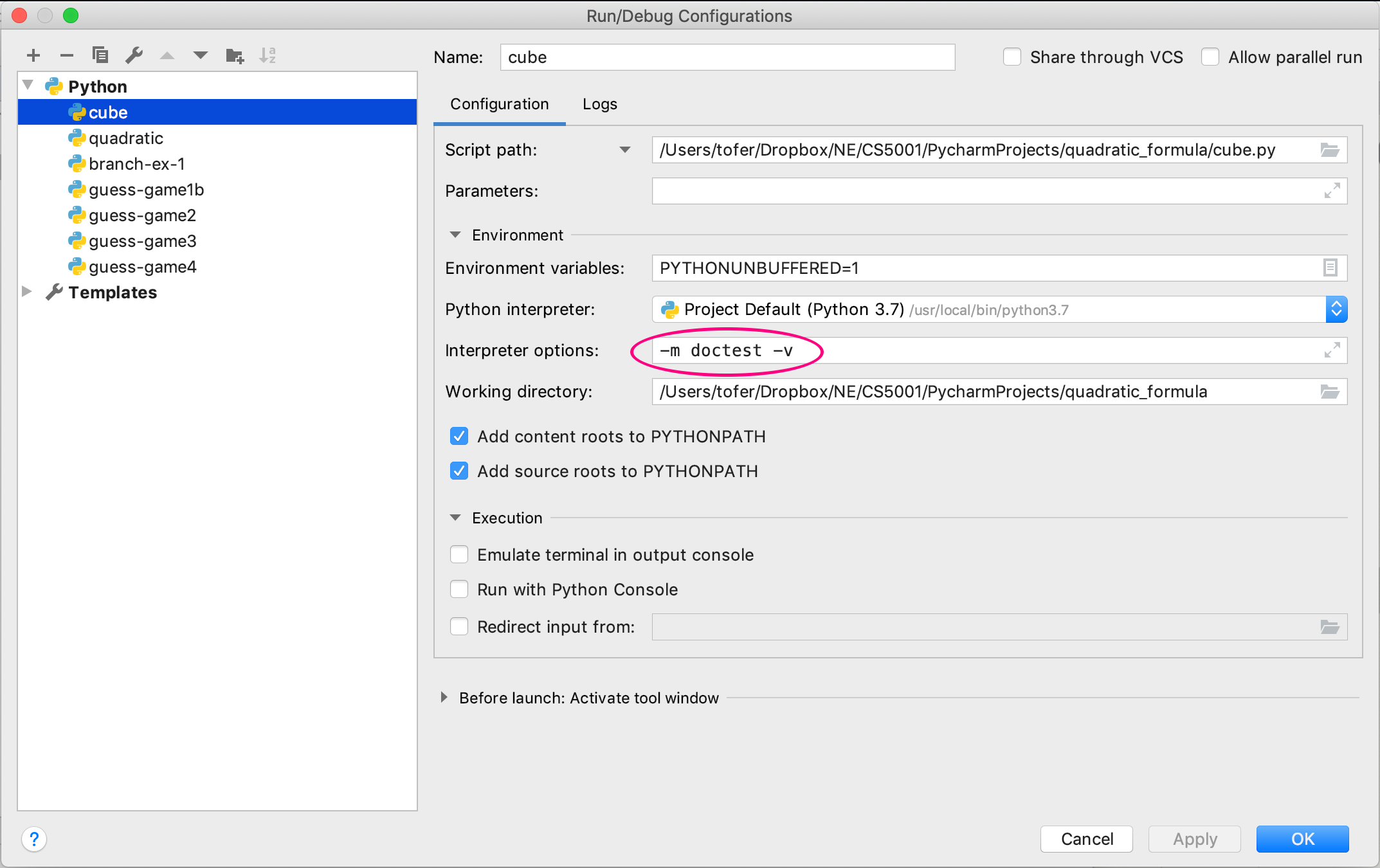1380x868 pixels.
Task: Click the remove configuration minus icon
Action: 67,55
